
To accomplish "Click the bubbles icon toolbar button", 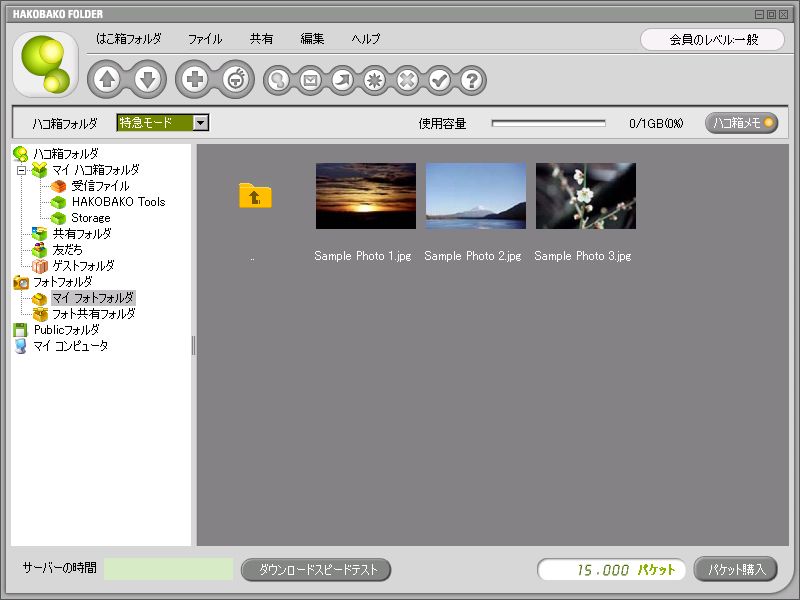I will coord(279,80).
